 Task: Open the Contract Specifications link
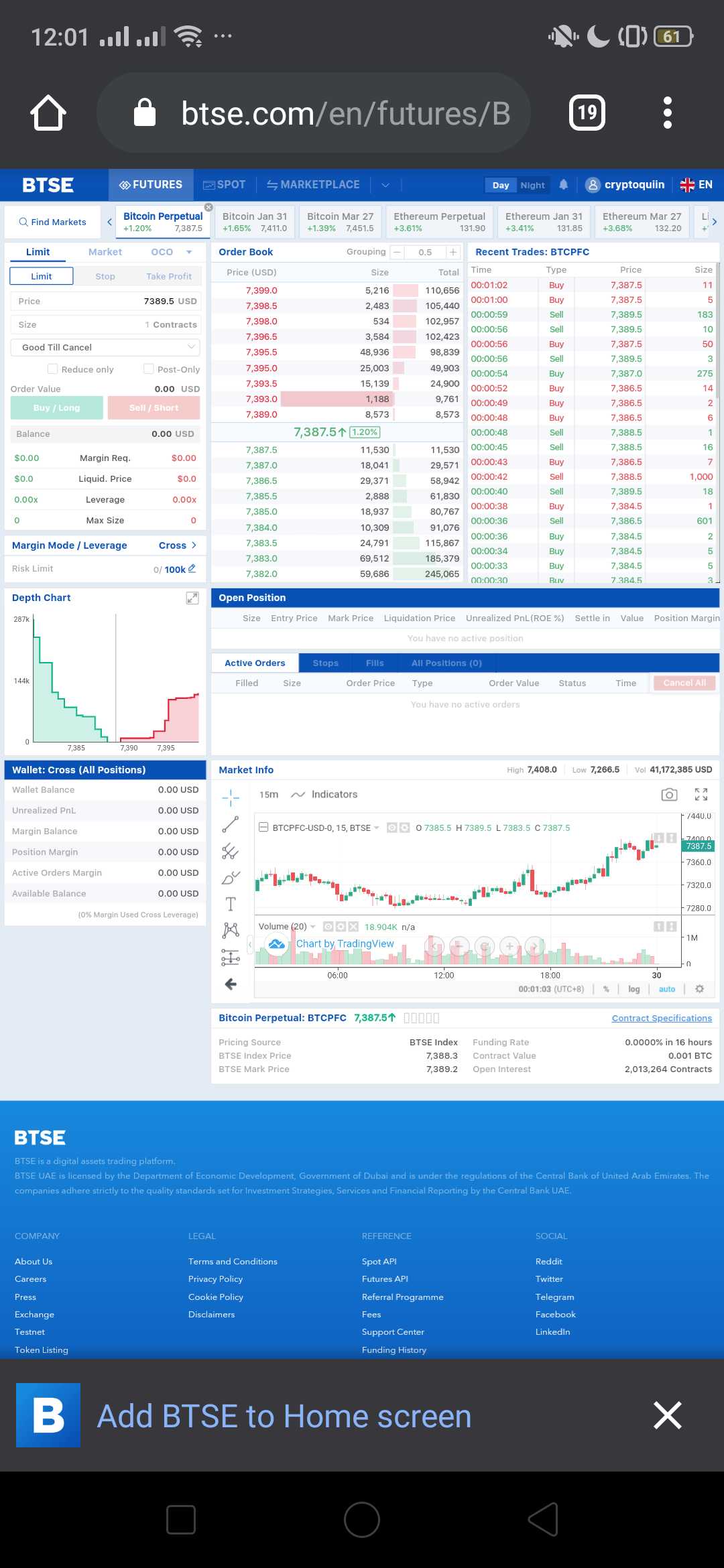pos(662,1018)
